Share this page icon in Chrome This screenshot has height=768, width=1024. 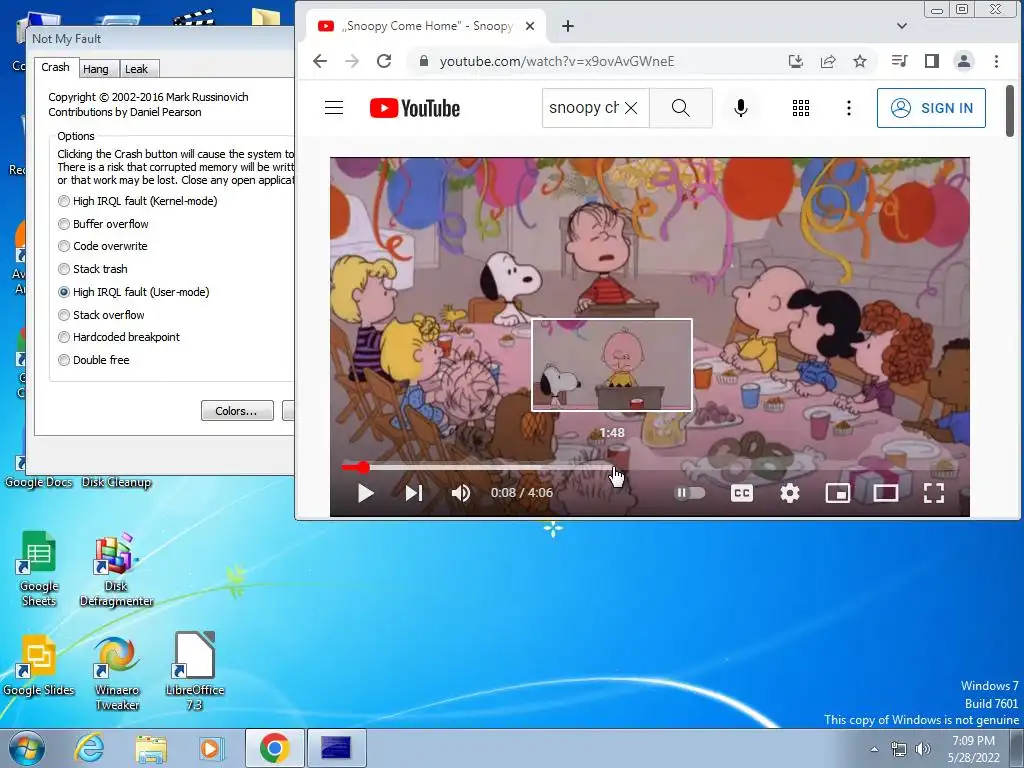click(x=828, y=61)
